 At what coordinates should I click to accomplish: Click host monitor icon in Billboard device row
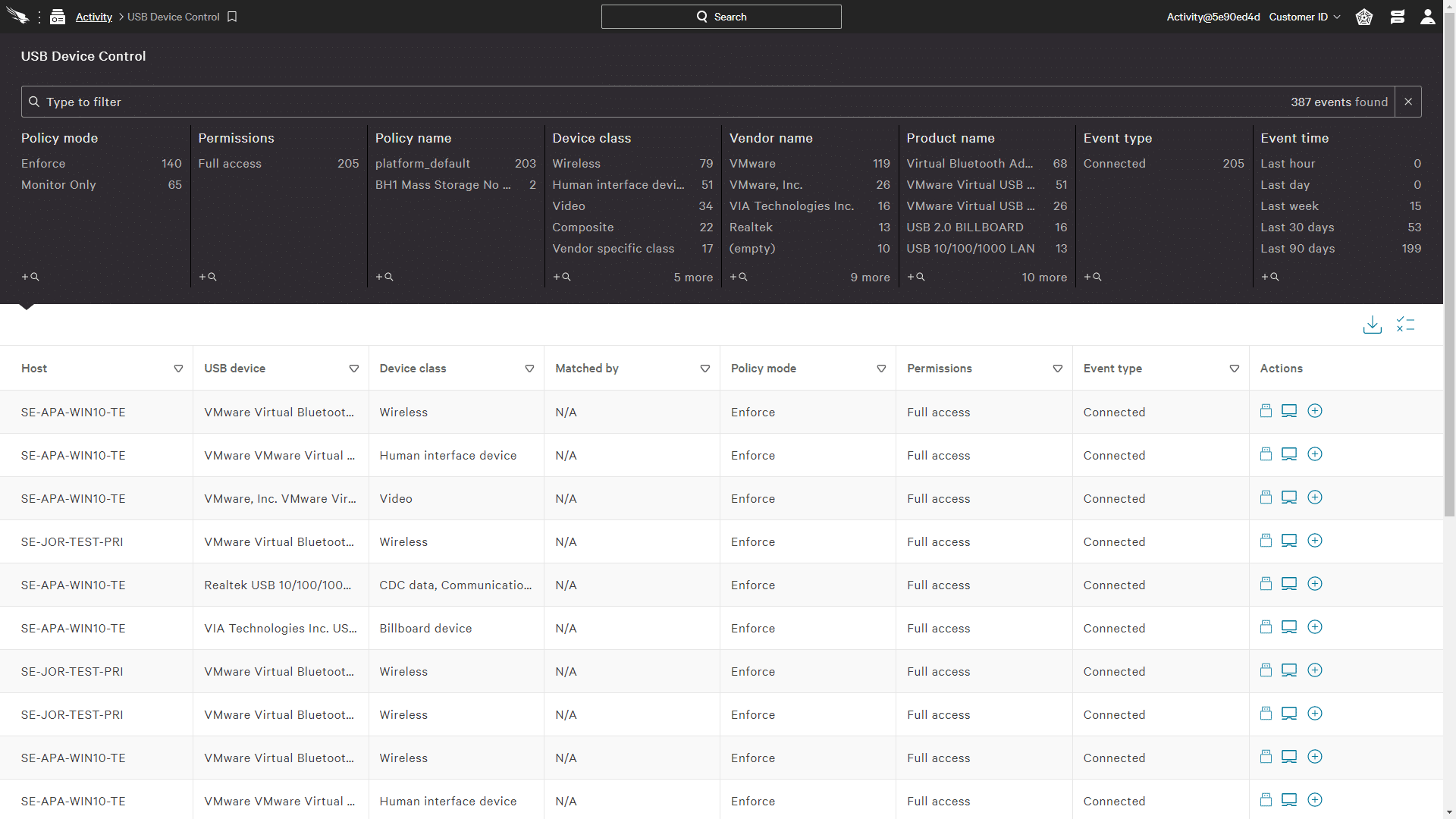pos(1289,627)
